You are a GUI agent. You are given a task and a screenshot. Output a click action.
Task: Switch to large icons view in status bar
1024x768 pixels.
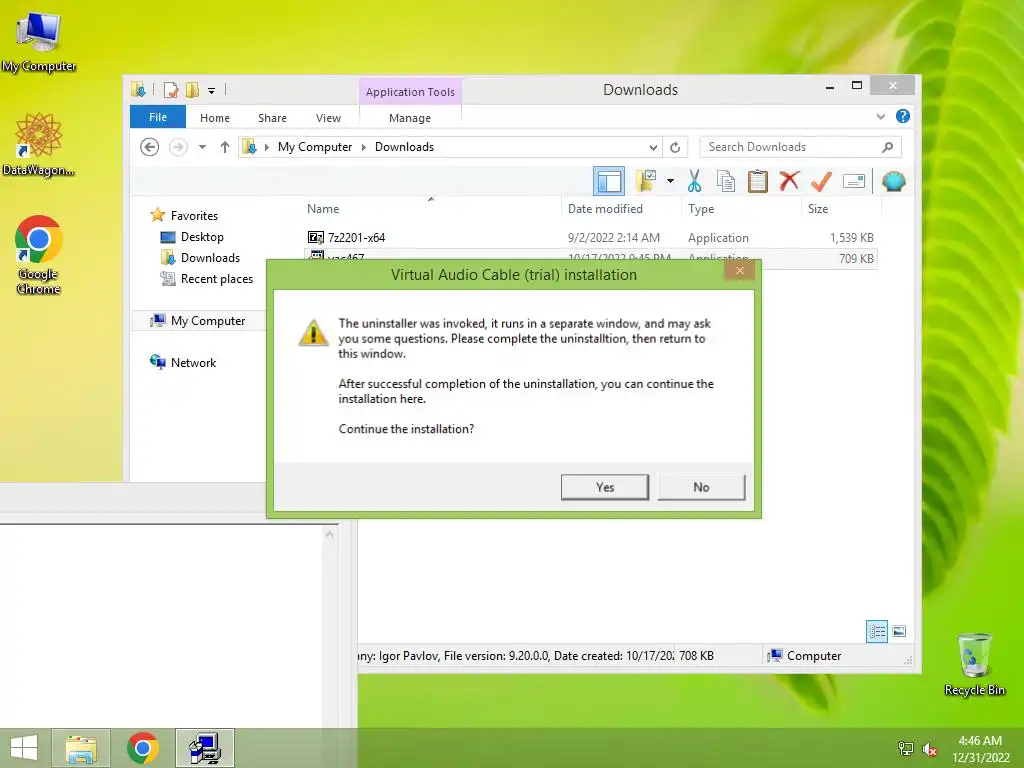click(x=899, y=631)
